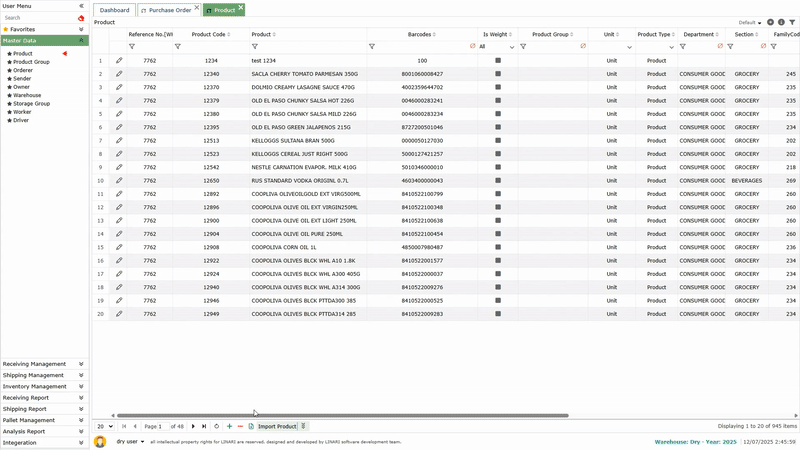Screen dimensions: 800x450
Task: Click the edit pencil for product 12340
Action: [x=119, y=74]
